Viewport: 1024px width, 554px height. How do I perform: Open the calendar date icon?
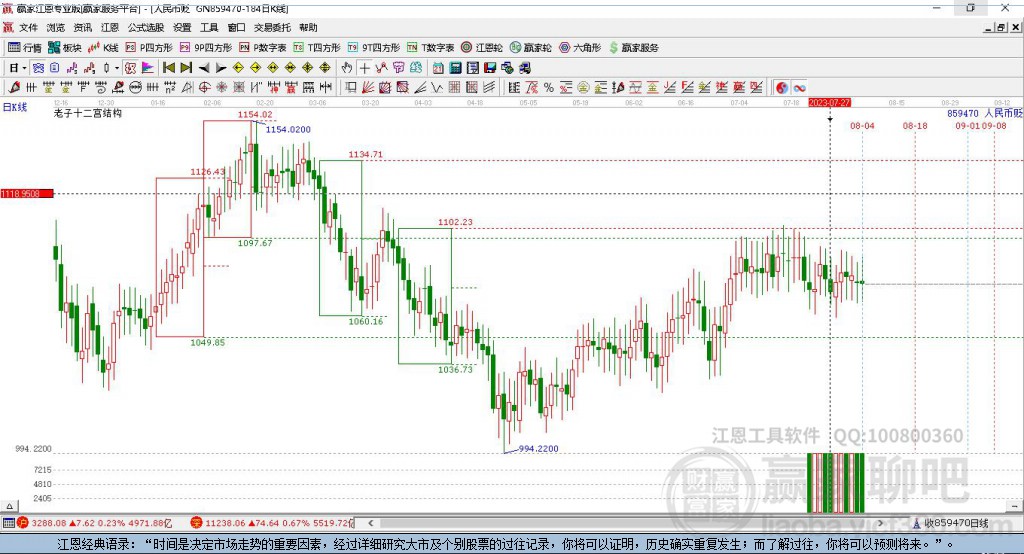coord(438,68)
